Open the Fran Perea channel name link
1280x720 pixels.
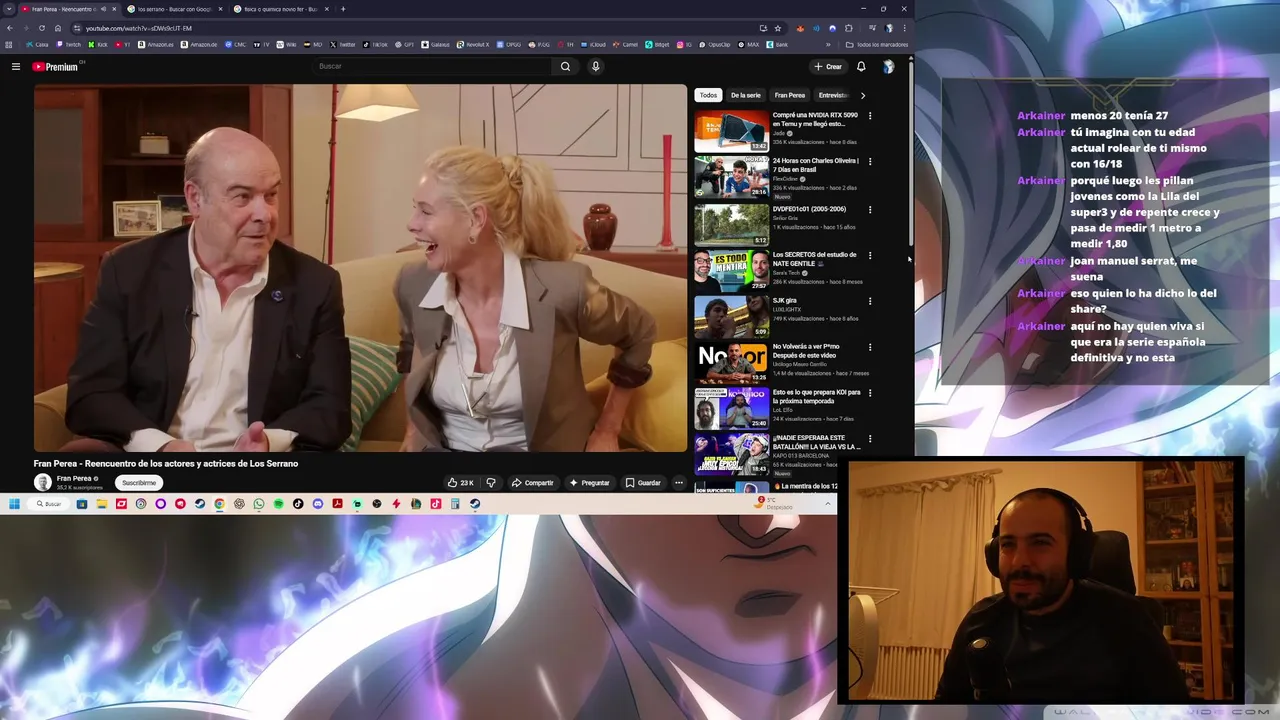click(74, 478)
